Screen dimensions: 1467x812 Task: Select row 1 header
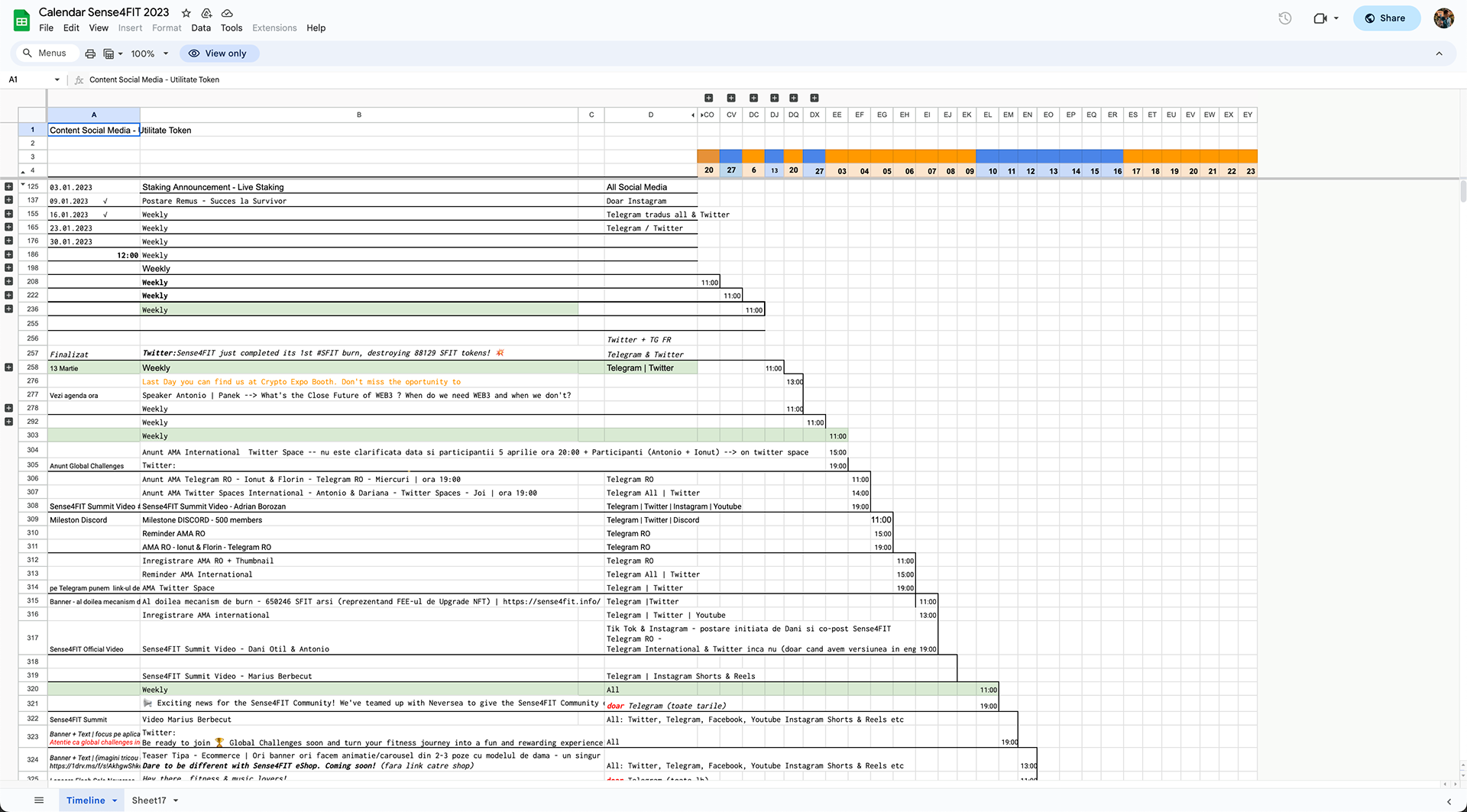[32, 130]
